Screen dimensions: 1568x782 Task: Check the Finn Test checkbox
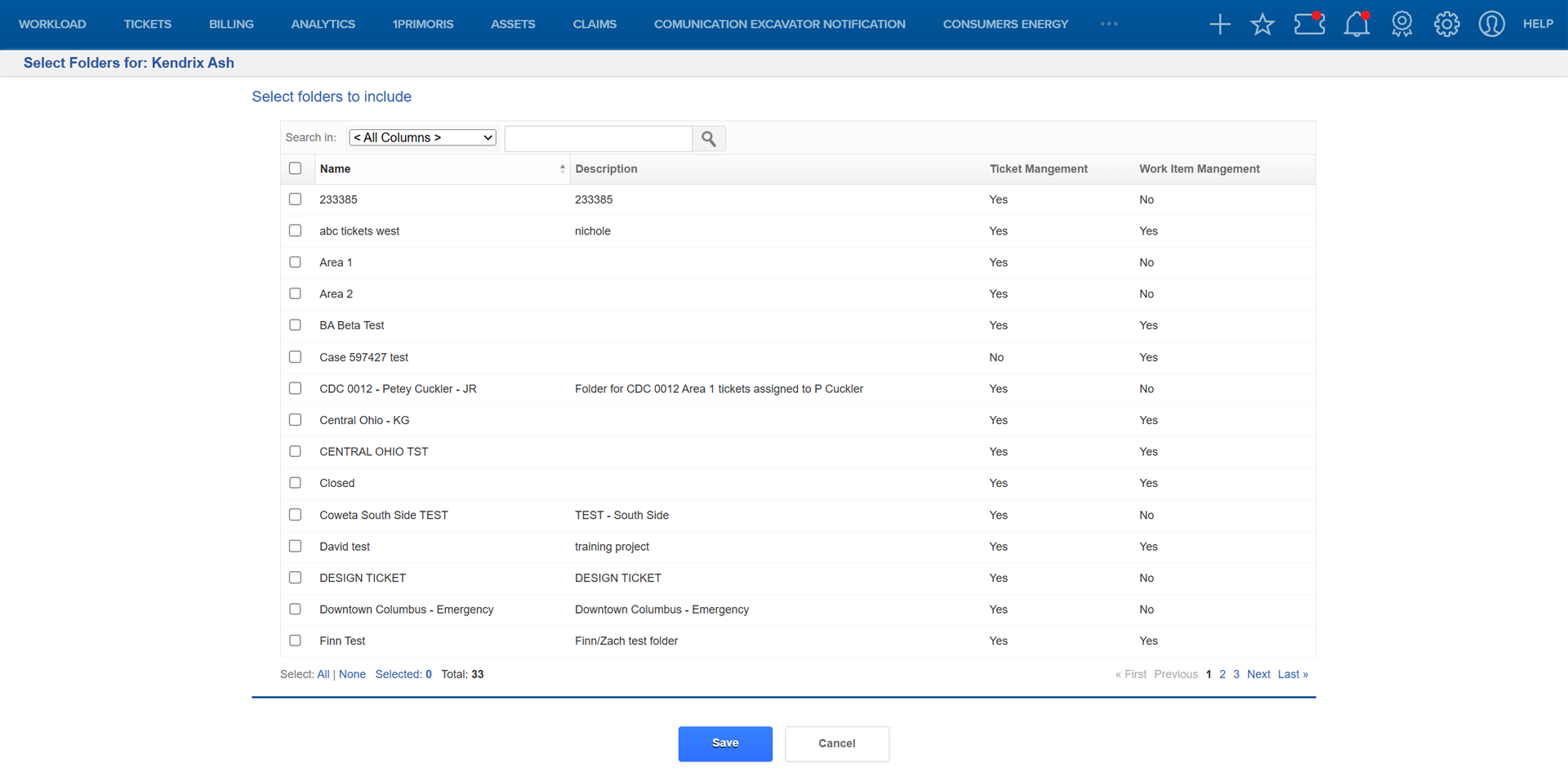click(295, 641)
